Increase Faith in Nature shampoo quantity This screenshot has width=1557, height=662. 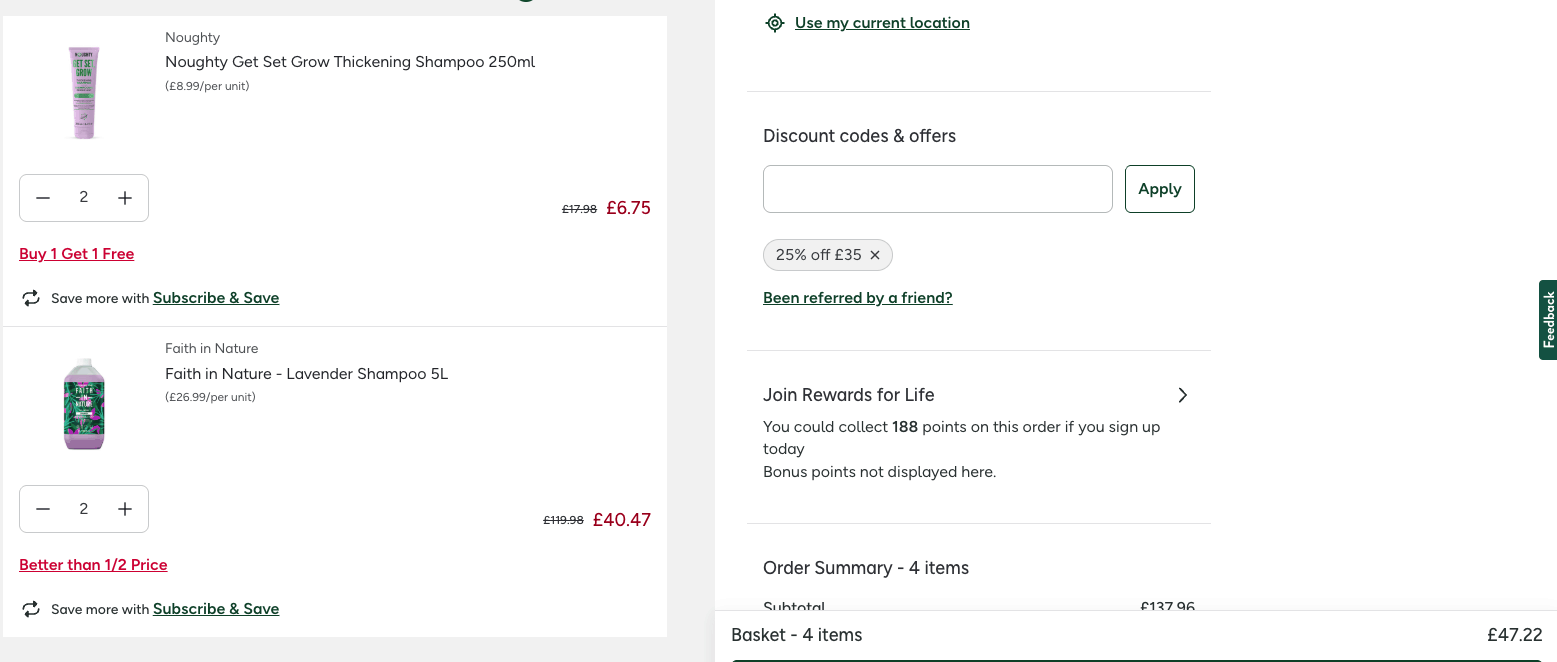[125, 509]
